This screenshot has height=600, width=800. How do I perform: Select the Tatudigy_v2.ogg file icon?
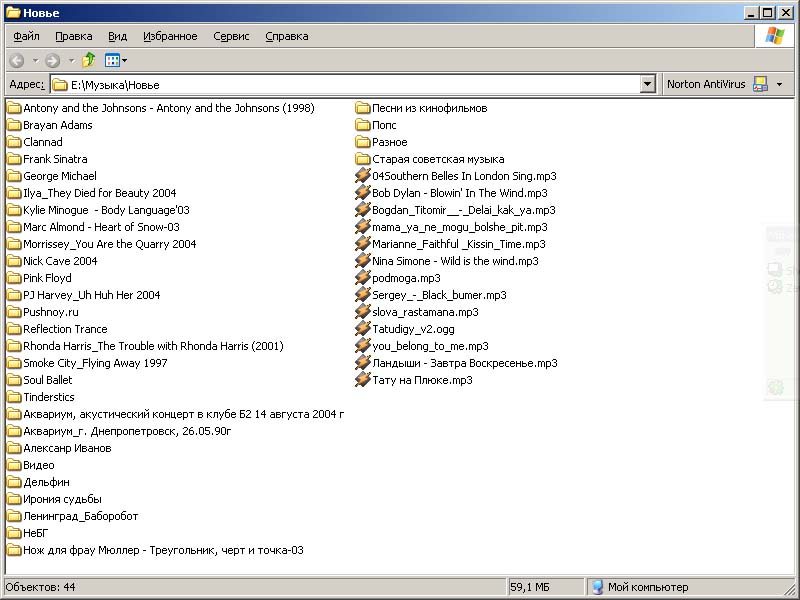pyautogui.click(x=364, y=329)
